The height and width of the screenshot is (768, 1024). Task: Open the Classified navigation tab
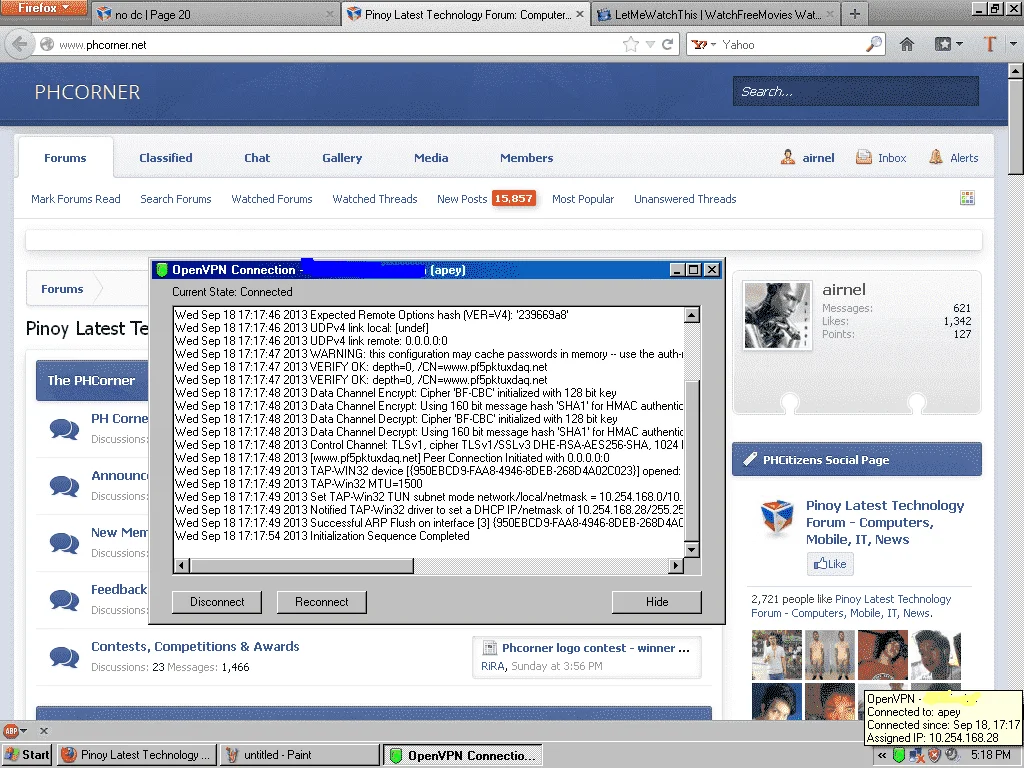[166, 158]
